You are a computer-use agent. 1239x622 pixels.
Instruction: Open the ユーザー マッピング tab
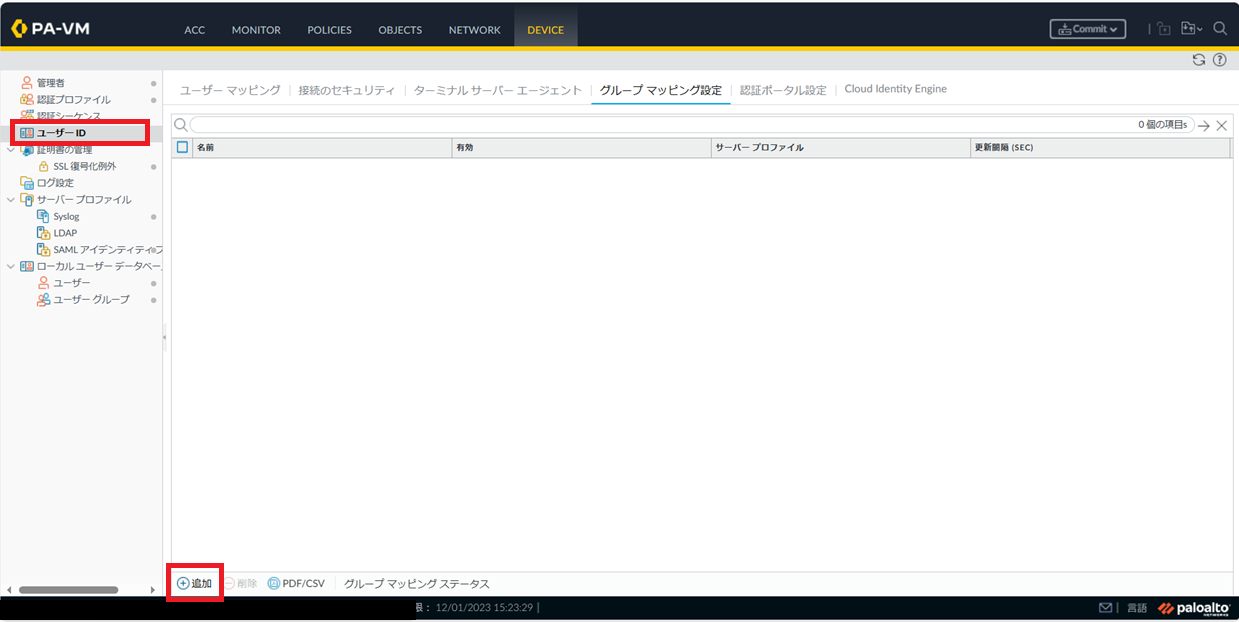(x=230, y=90)
